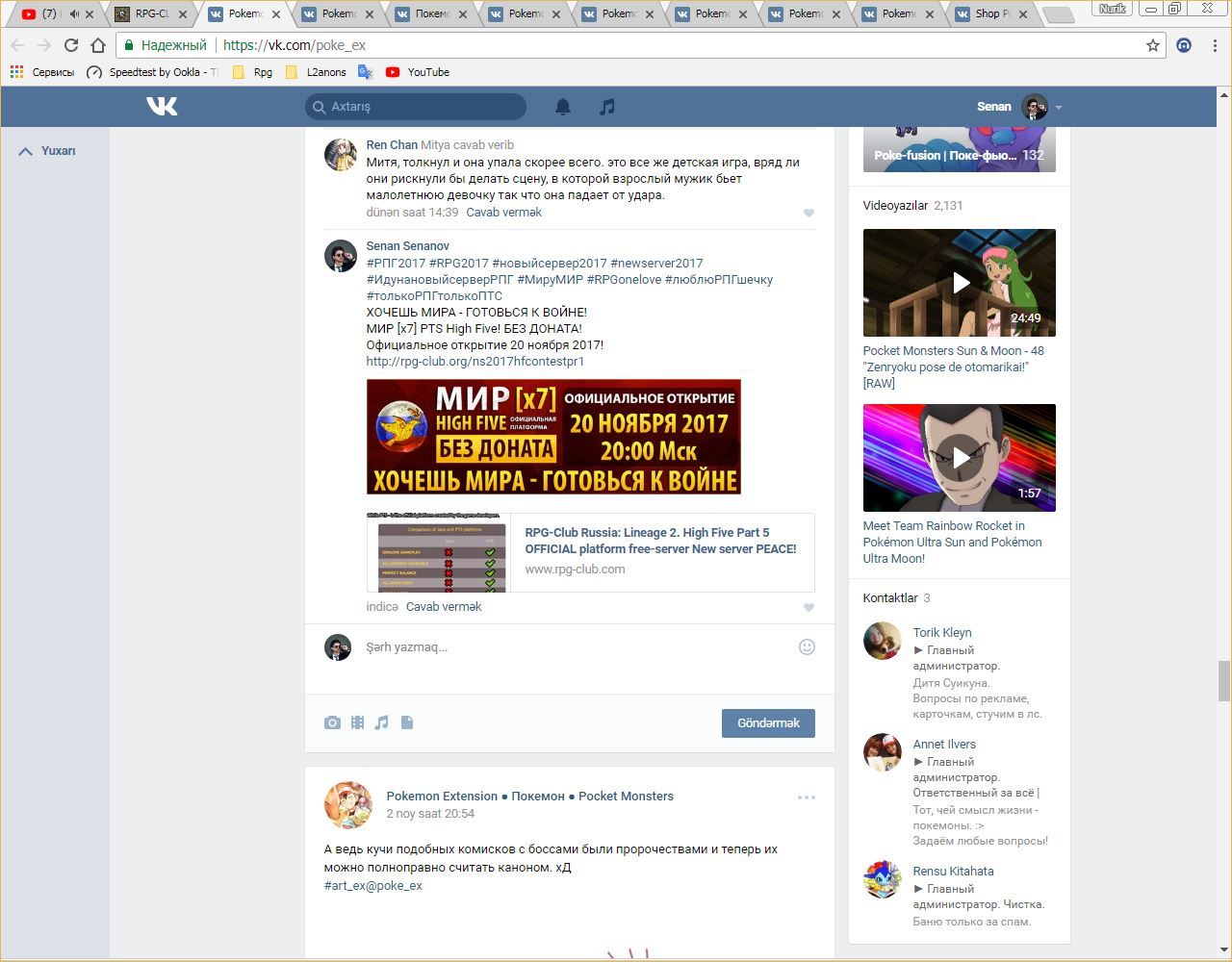Open the Videoyazılar section header
Screen dimensions: 1232x962
point(895,206)
